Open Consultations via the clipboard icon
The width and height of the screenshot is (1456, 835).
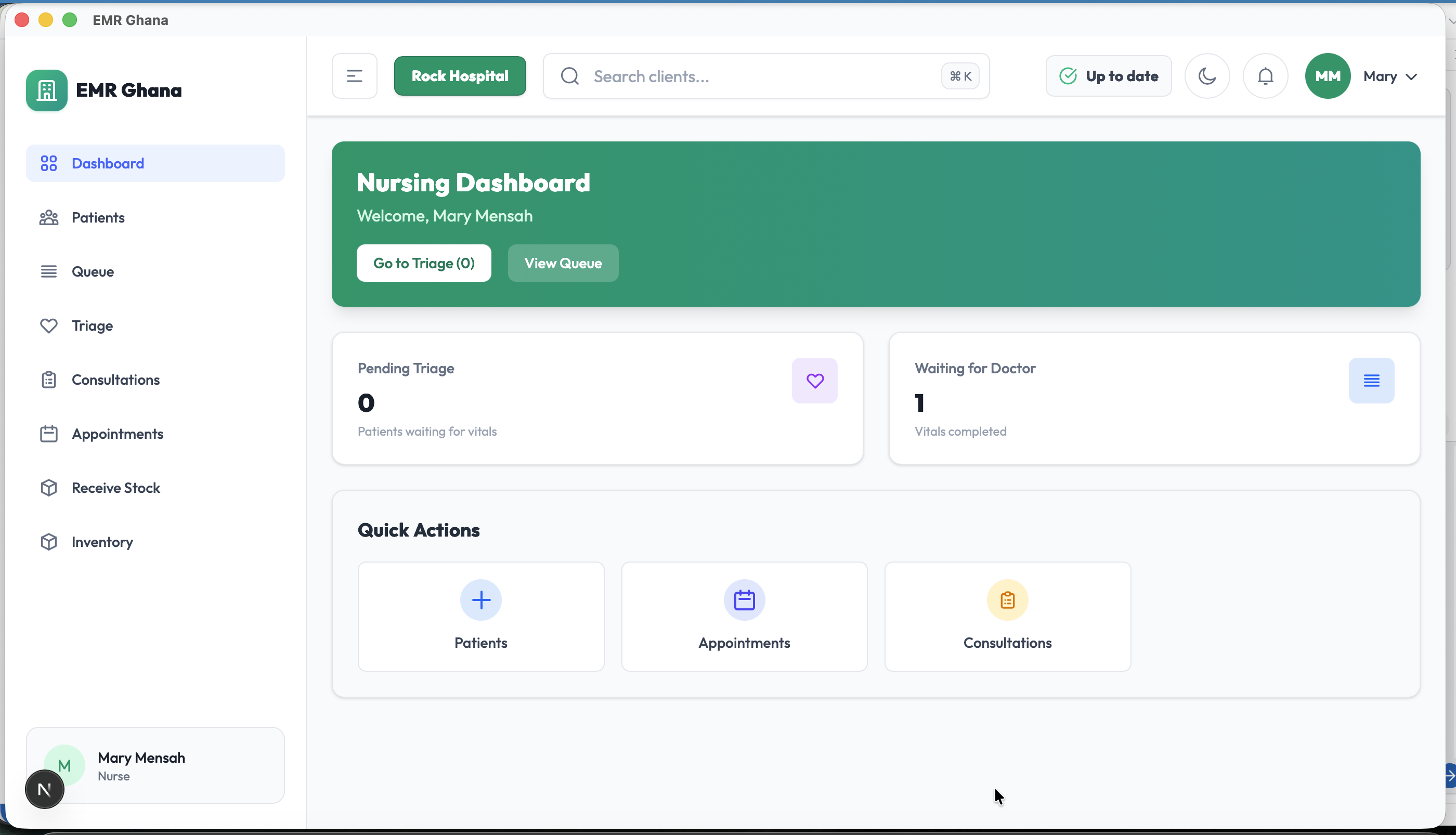click(x=49, y=379)
